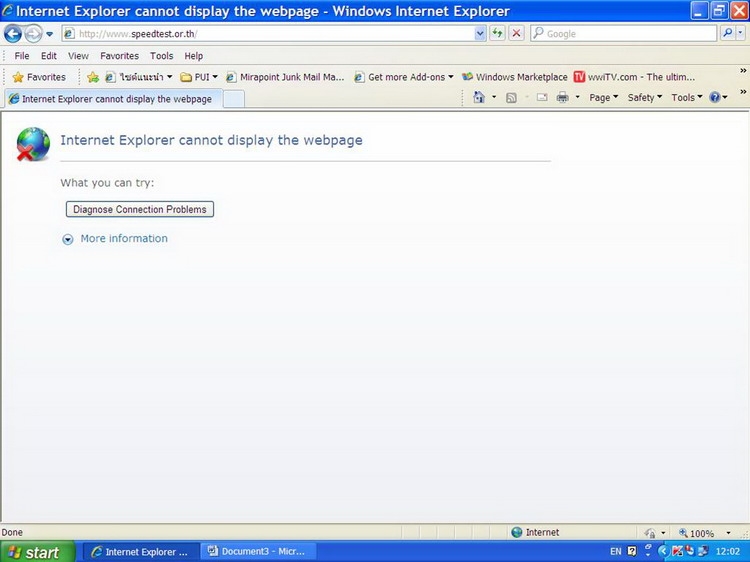Click the EN language indicator
Screen dimensions: 750x562
click(x=616, y=551)
